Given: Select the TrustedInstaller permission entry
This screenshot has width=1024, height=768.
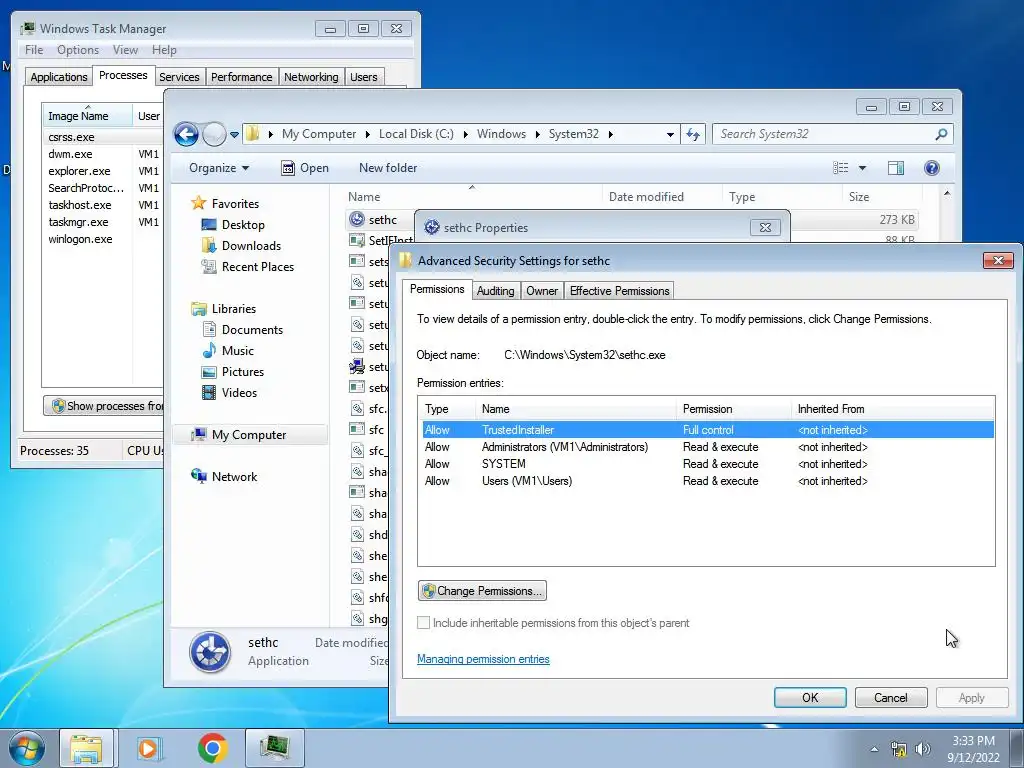Looking at the screenshot, I should (x=707, y=430).
